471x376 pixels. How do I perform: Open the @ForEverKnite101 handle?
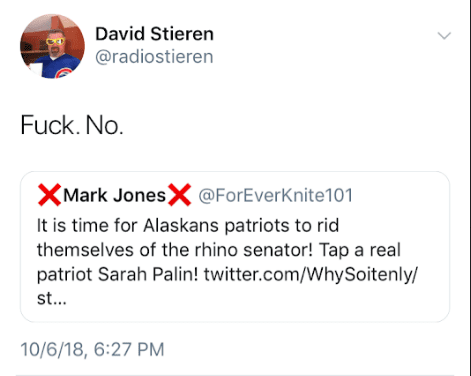[275, 195]
